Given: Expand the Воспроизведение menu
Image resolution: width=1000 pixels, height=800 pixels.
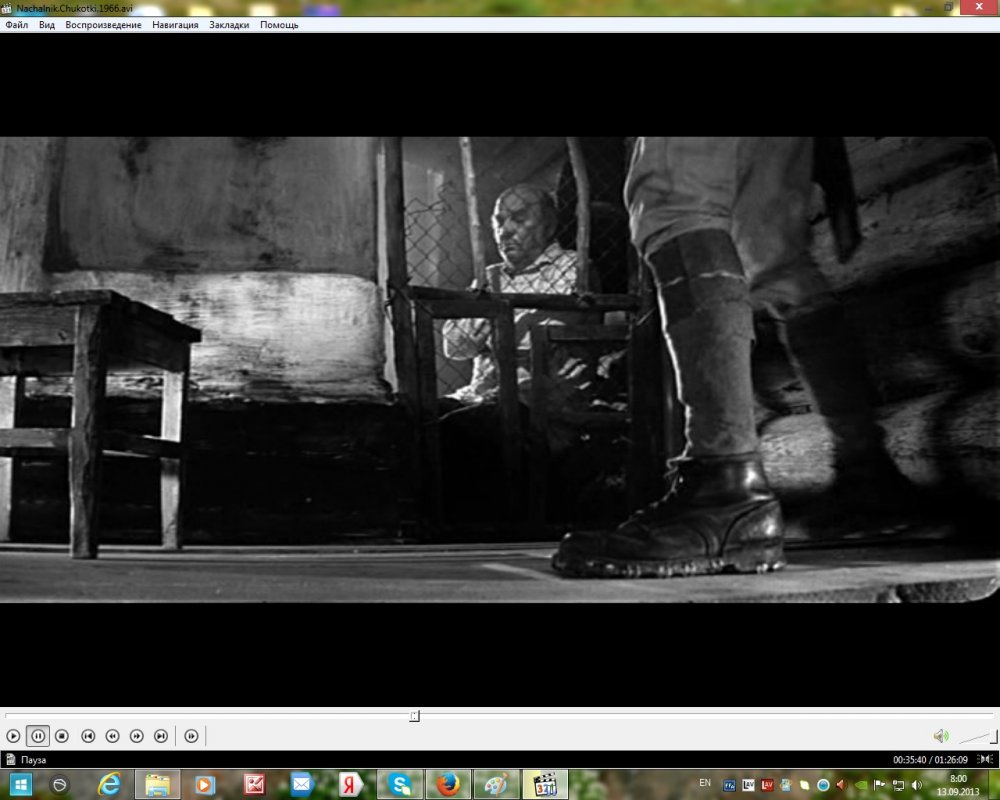Looking at the screenshot, I should [103, 25].
